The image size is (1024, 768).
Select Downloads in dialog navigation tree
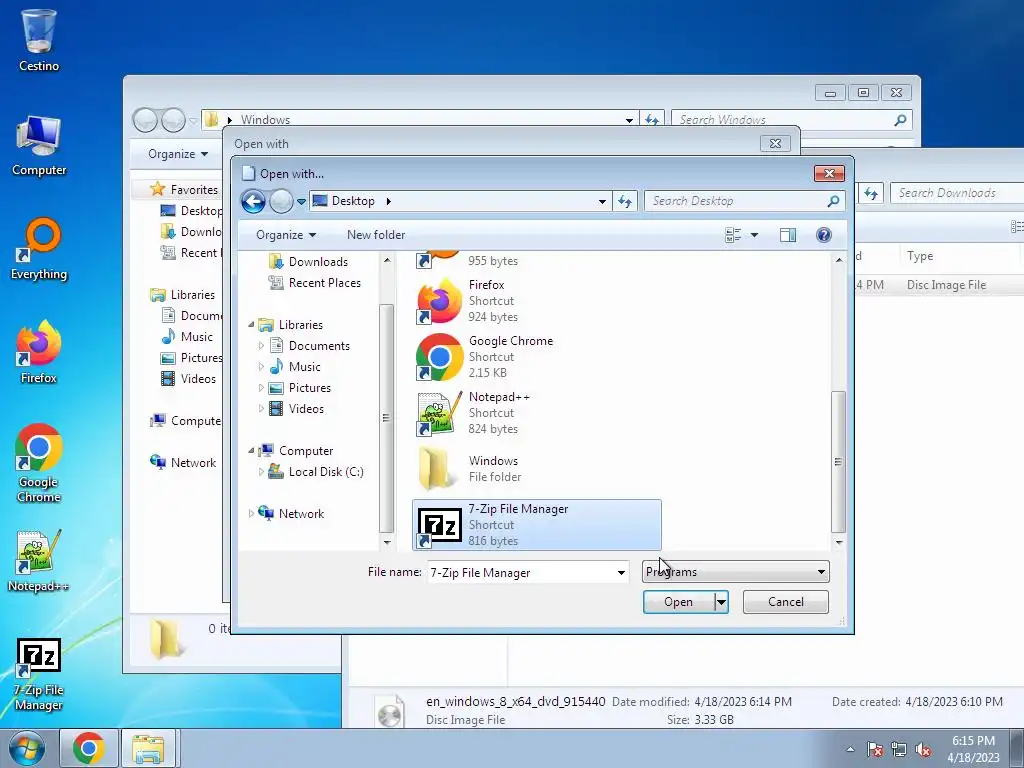tap(318, 262)
